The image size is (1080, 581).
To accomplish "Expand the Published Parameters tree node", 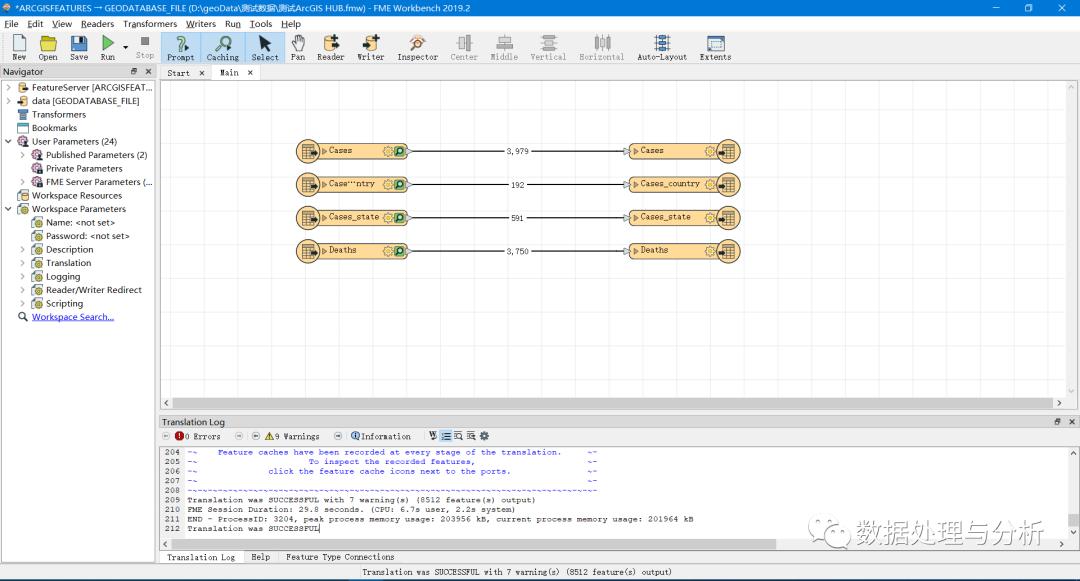I will 23,155.
